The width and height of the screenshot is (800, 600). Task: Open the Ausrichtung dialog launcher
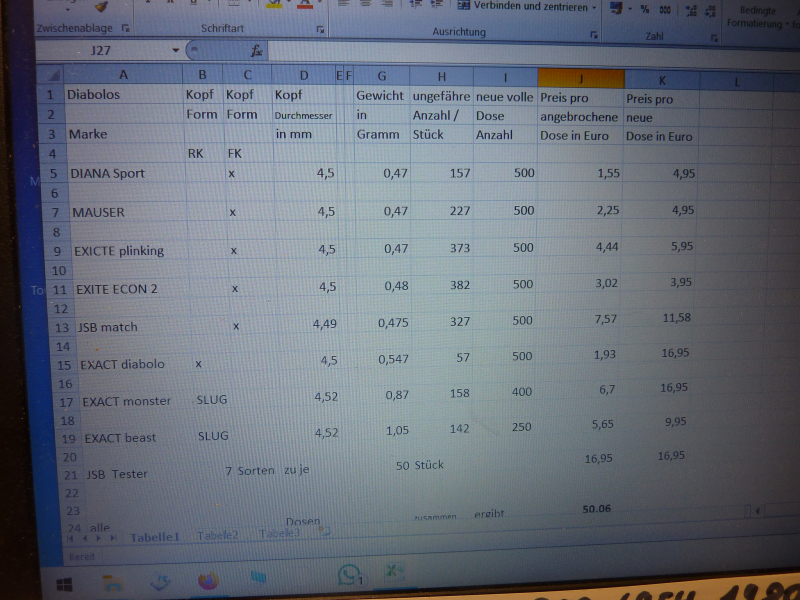coord(593,34)
